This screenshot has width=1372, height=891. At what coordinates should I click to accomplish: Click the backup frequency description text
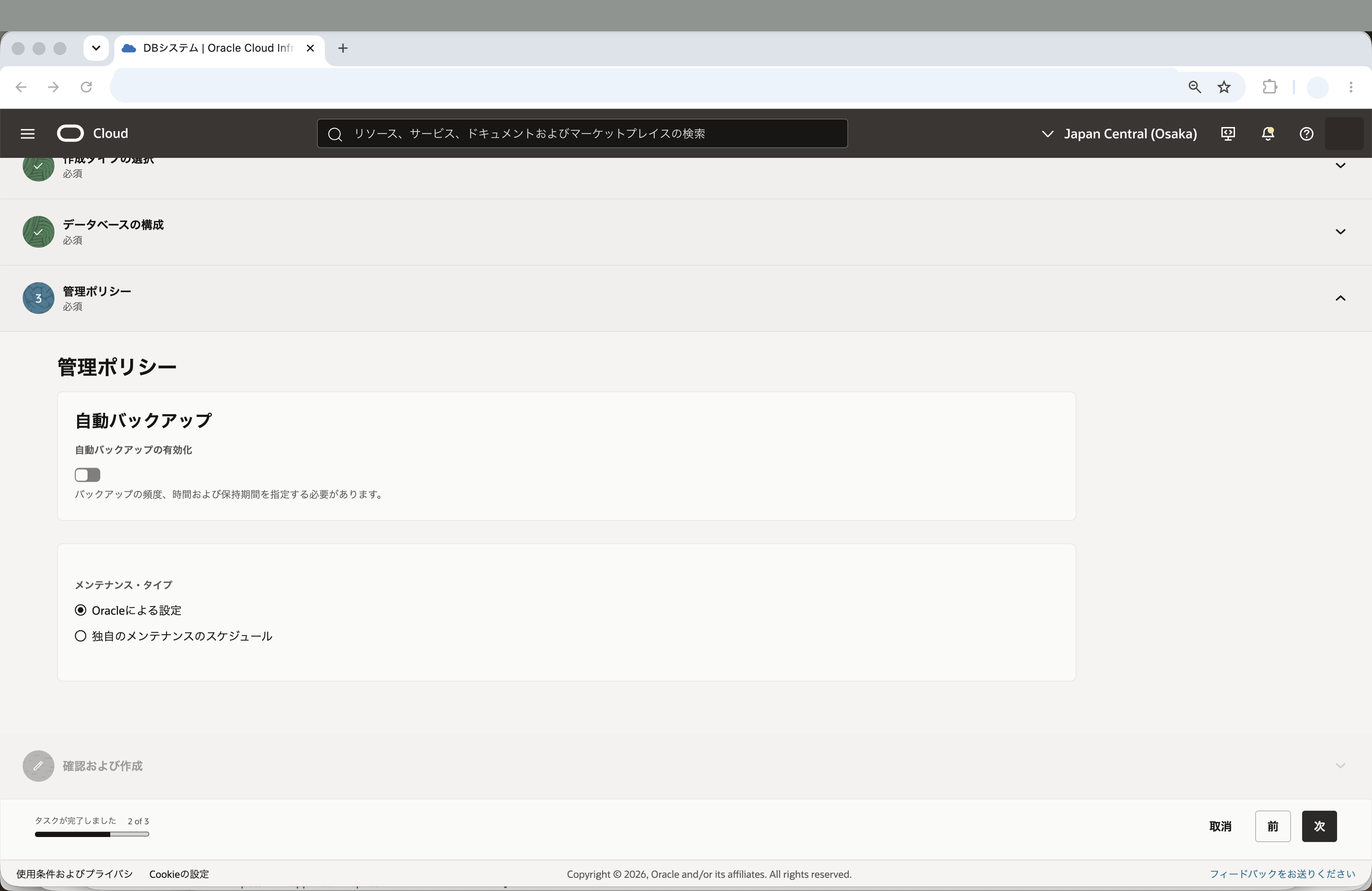pos(230,494)
